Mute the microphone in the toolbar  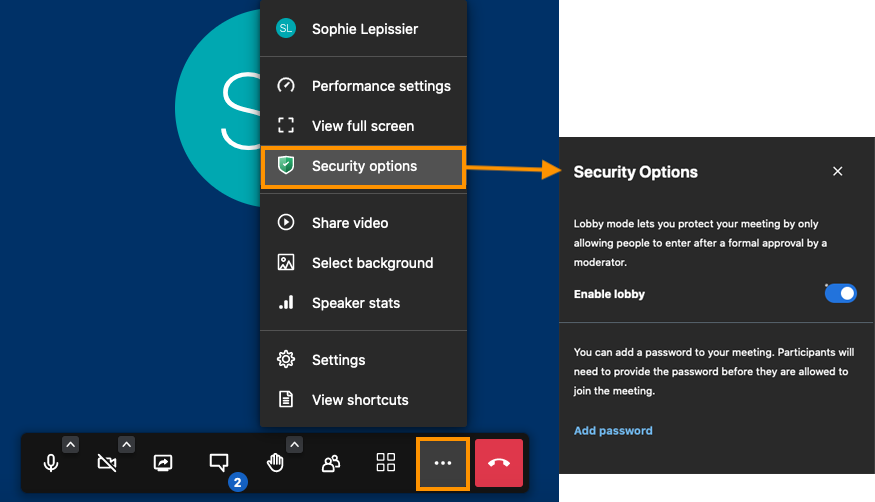pos(50,463)
